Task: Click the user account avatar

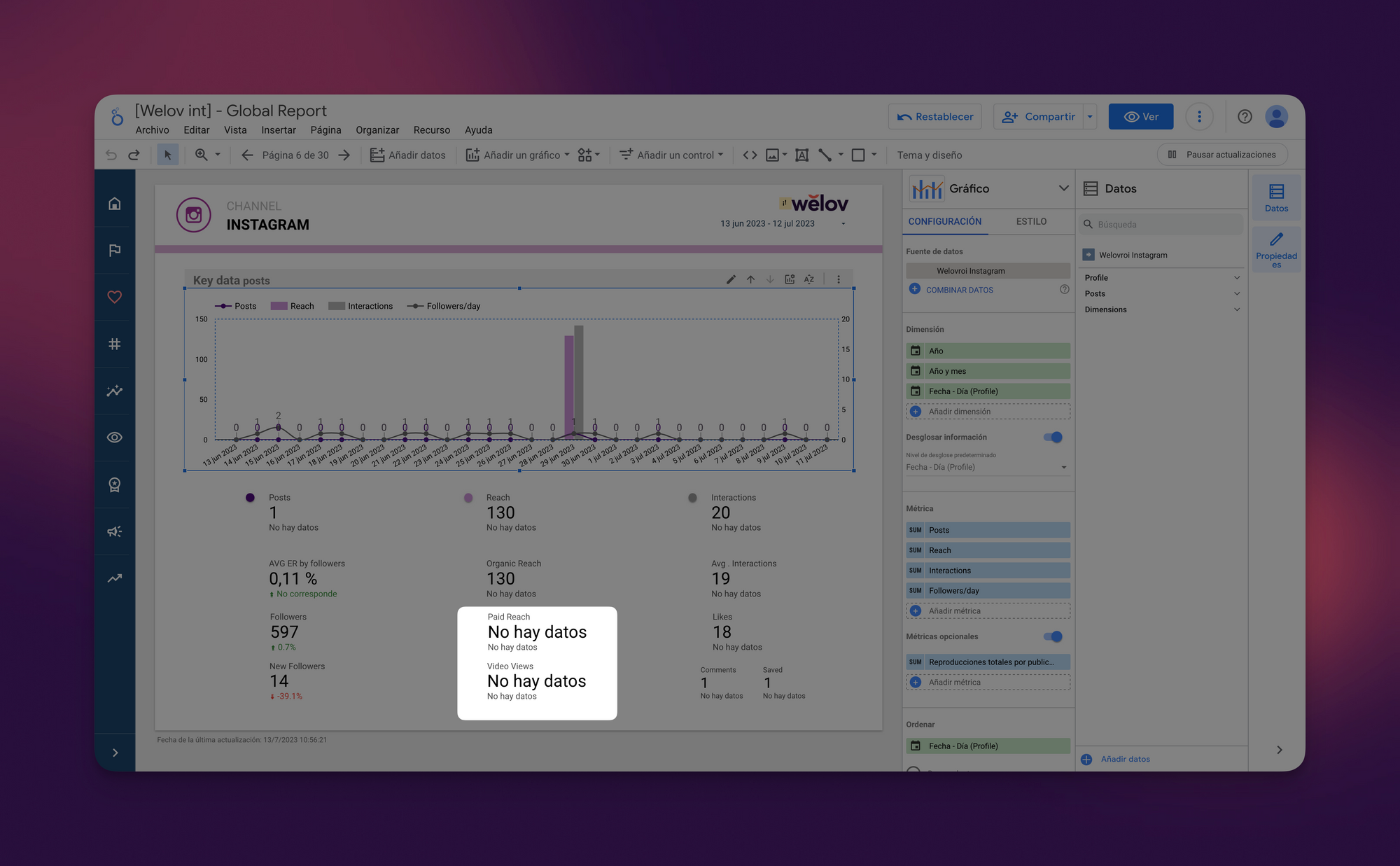Action: coord(1277,117)
